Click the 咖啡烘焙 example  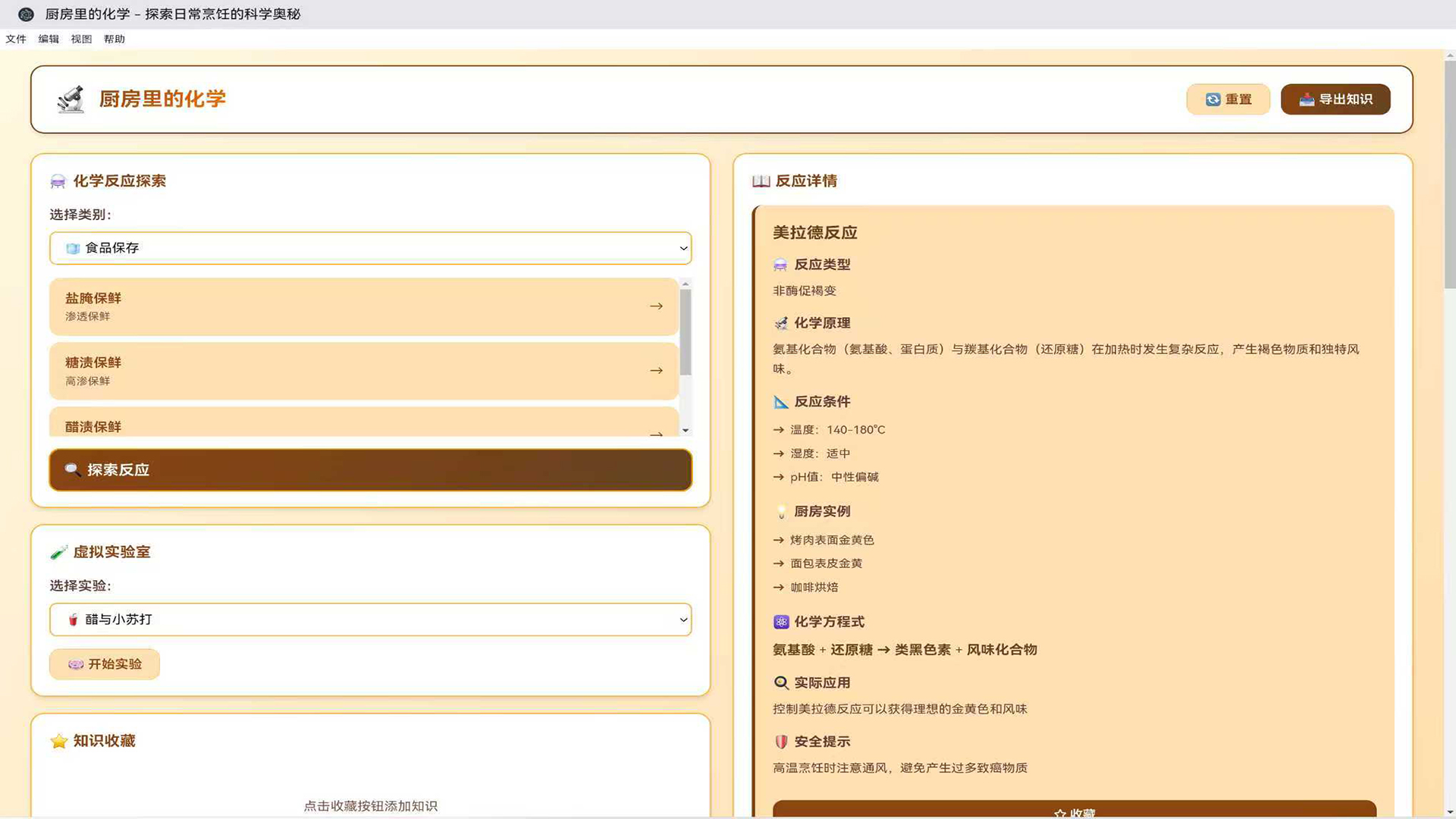click(805, 587)
